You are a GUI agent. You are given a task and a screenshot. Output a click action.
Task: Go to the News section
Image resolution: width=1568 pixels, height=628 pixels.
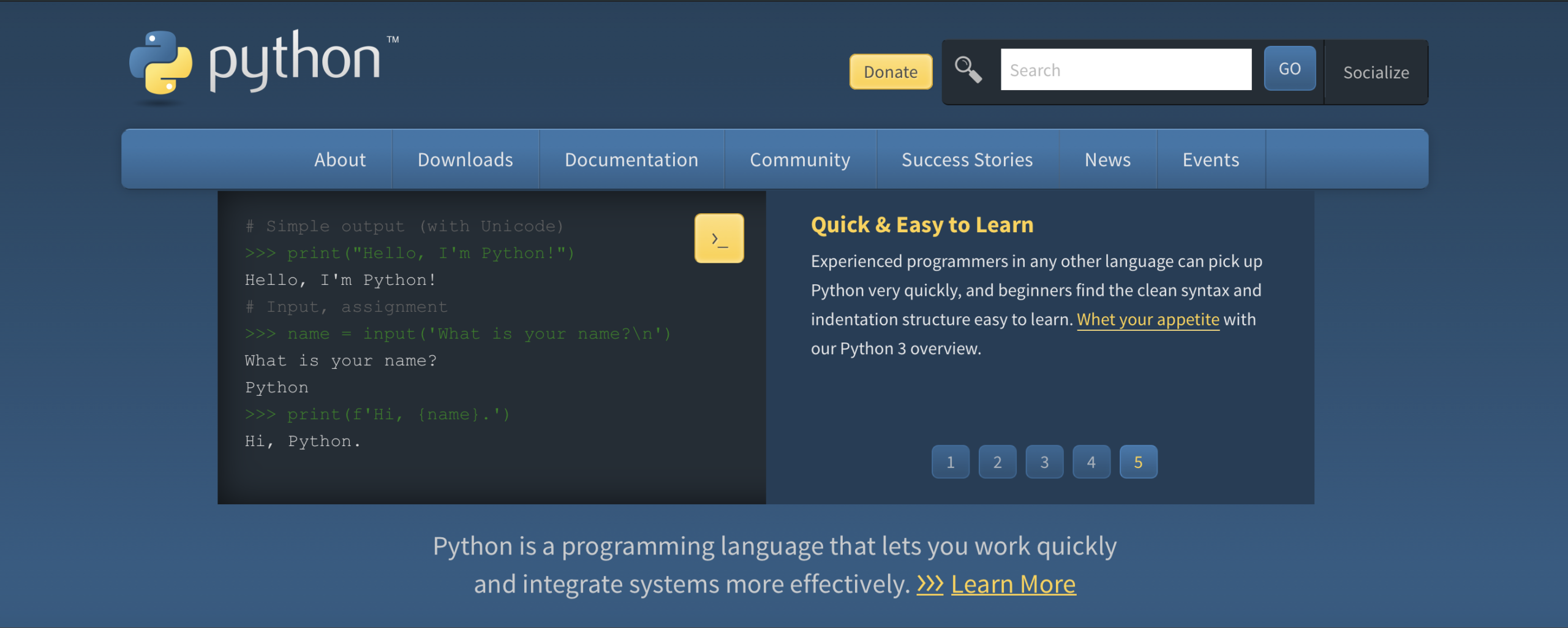(x=1107, y=159)
